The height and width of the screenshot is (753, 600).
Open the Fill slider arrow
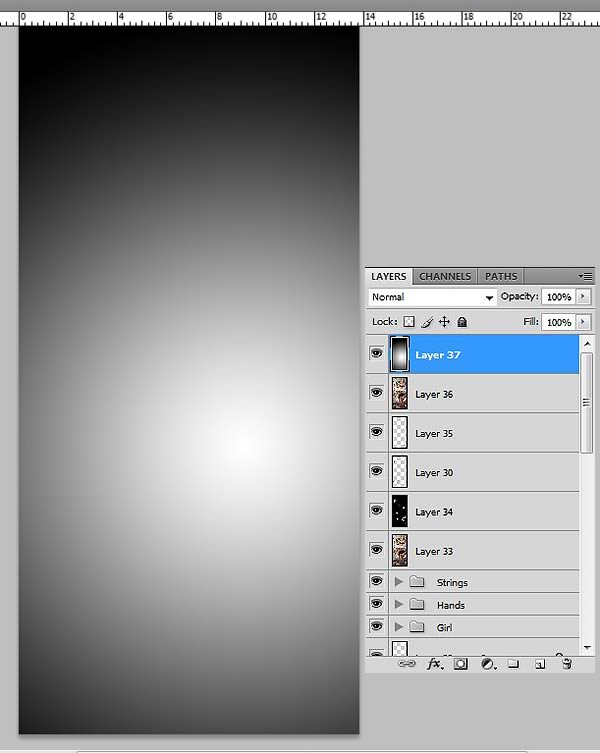(x=583, y=322)
